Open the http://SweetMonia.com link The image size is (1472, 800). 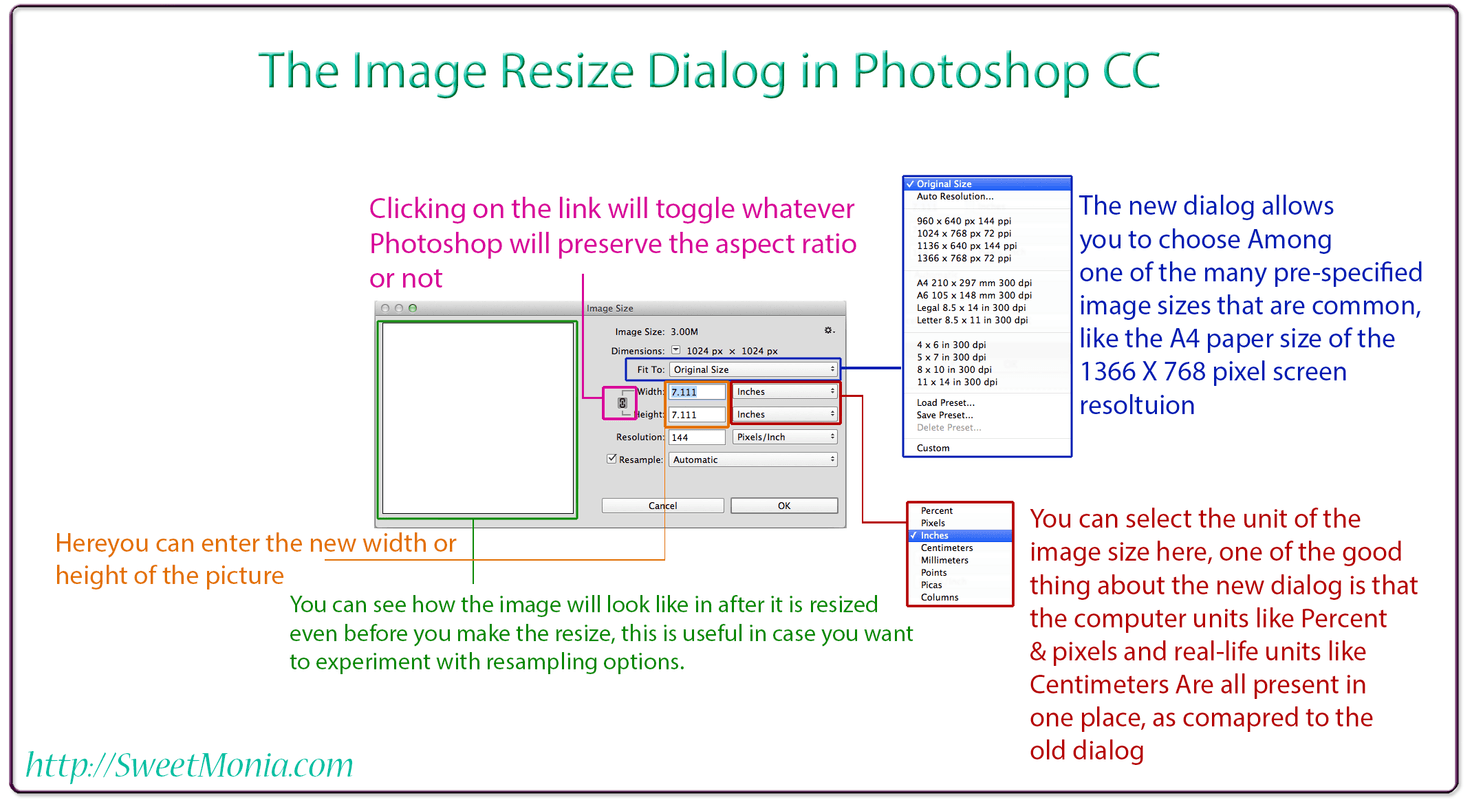(189, 765)
